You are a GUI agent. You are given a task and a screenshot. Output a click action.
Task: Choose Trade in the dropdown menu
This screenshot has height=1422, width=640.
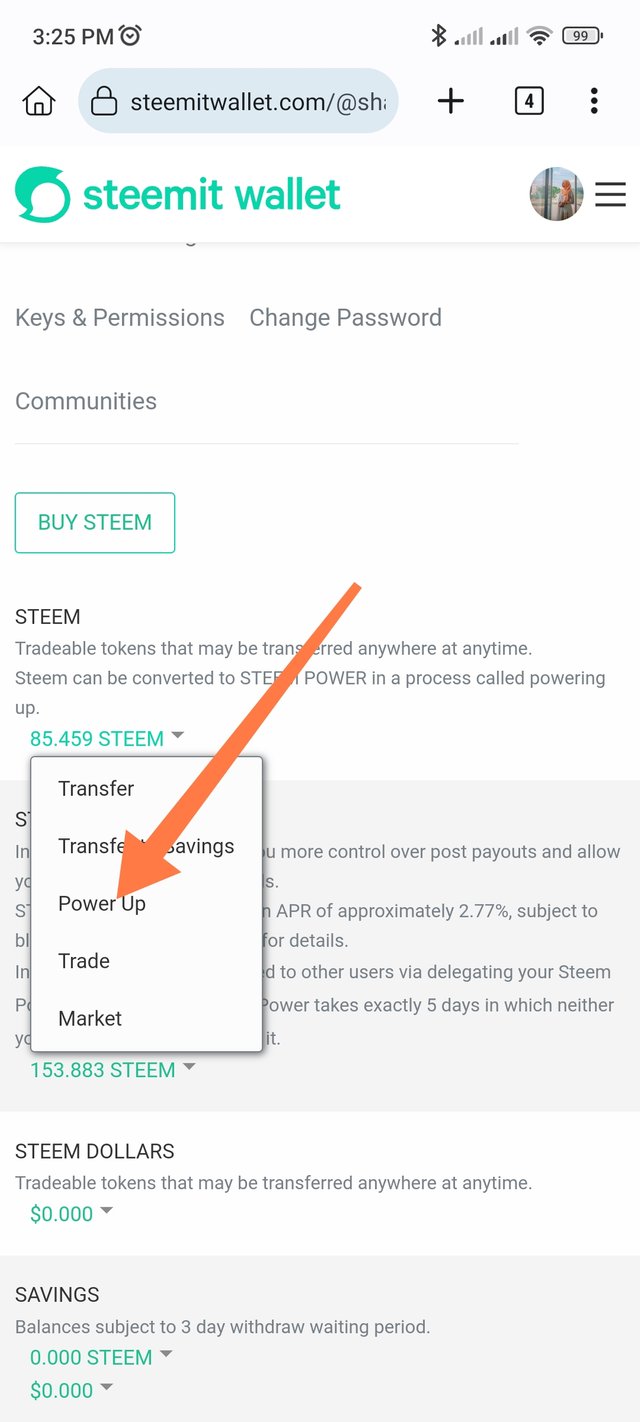[x=84, y=961]
